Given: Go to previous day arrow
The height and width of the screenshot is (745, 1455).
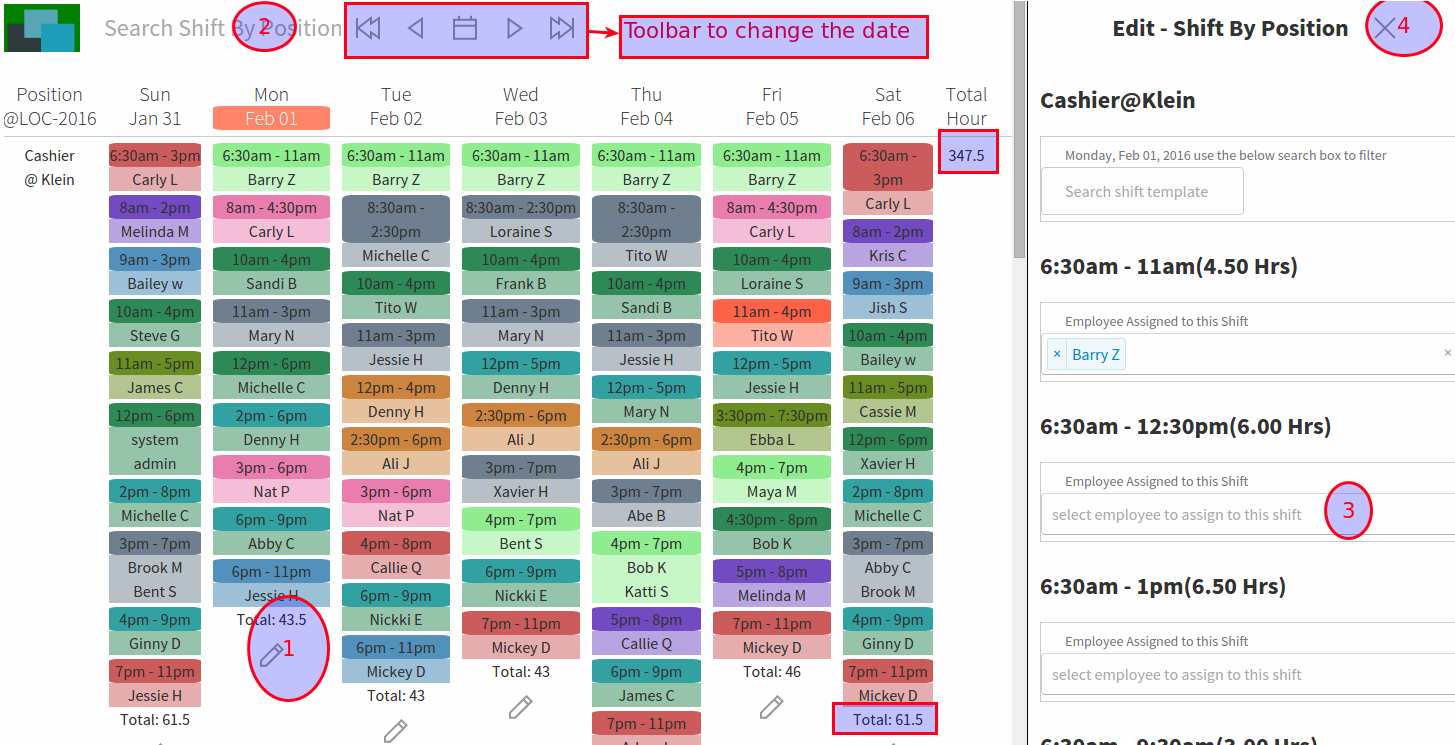Looking at the screenshot, I should coord(416,29).
